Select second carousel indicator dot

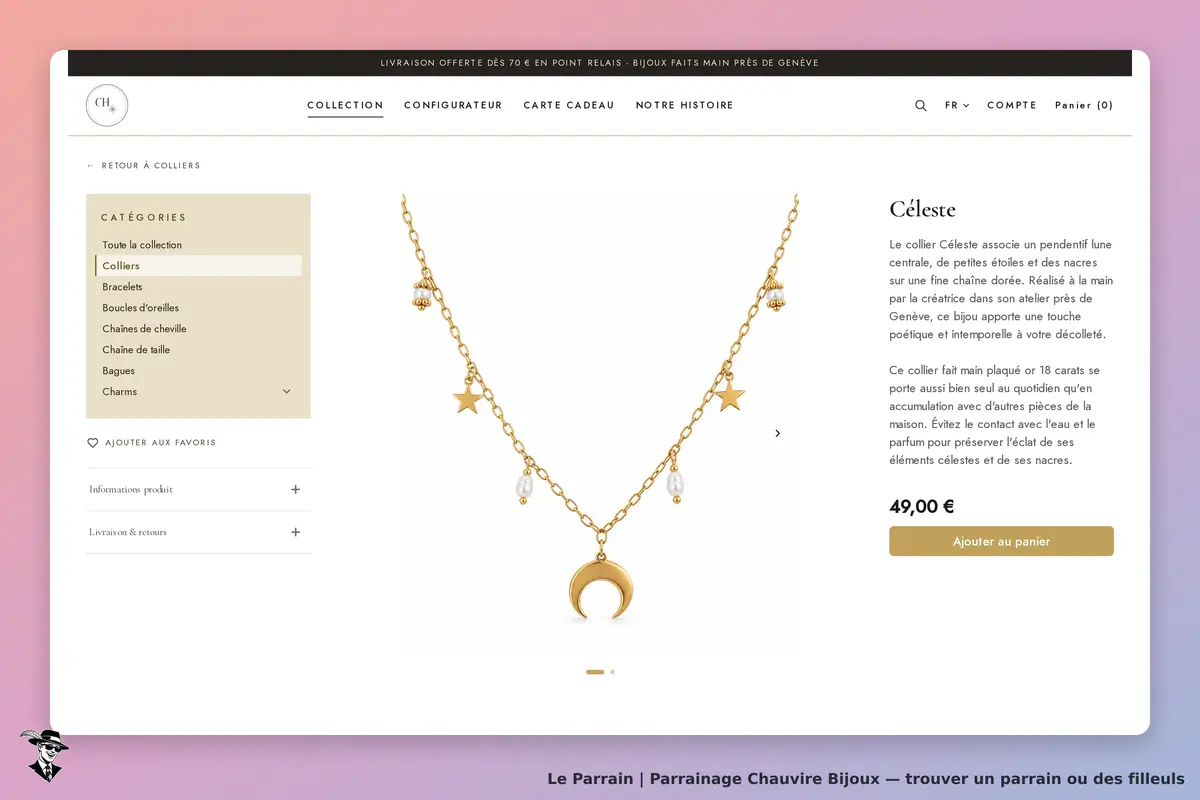point(612,672)
